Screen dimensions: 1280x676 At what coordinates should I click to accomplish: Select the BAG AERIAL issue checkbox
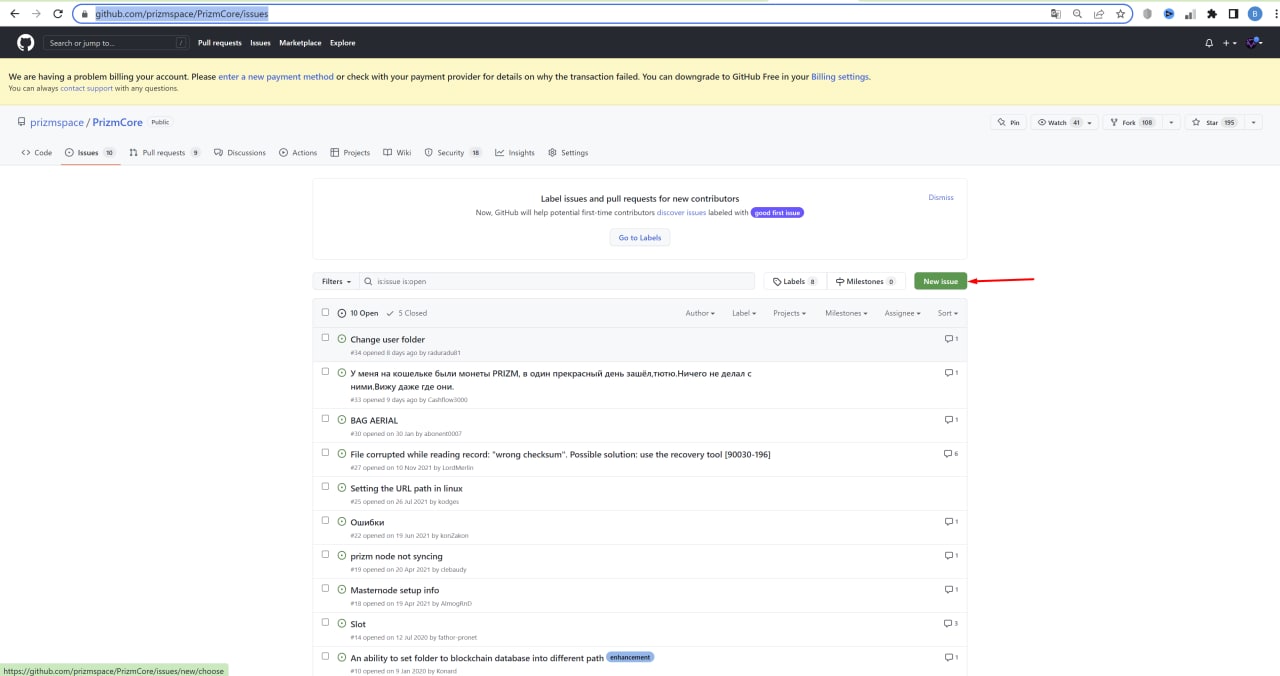325,418
